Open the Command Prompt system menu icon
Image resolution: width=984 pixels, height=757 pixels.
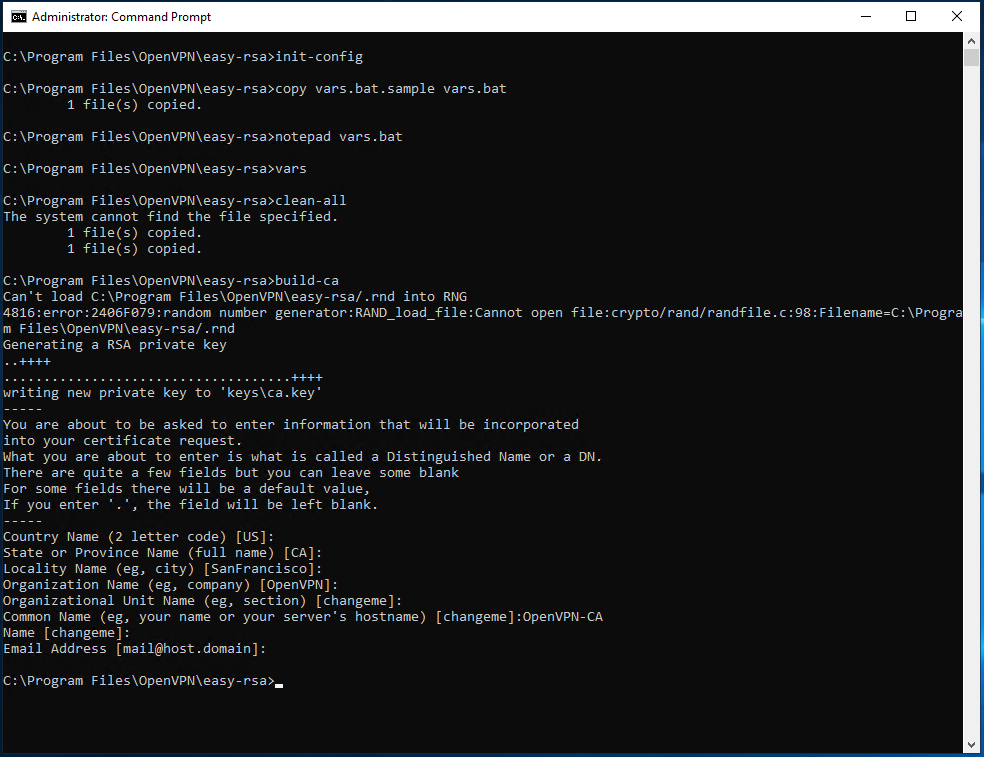[x=17, y=17]
